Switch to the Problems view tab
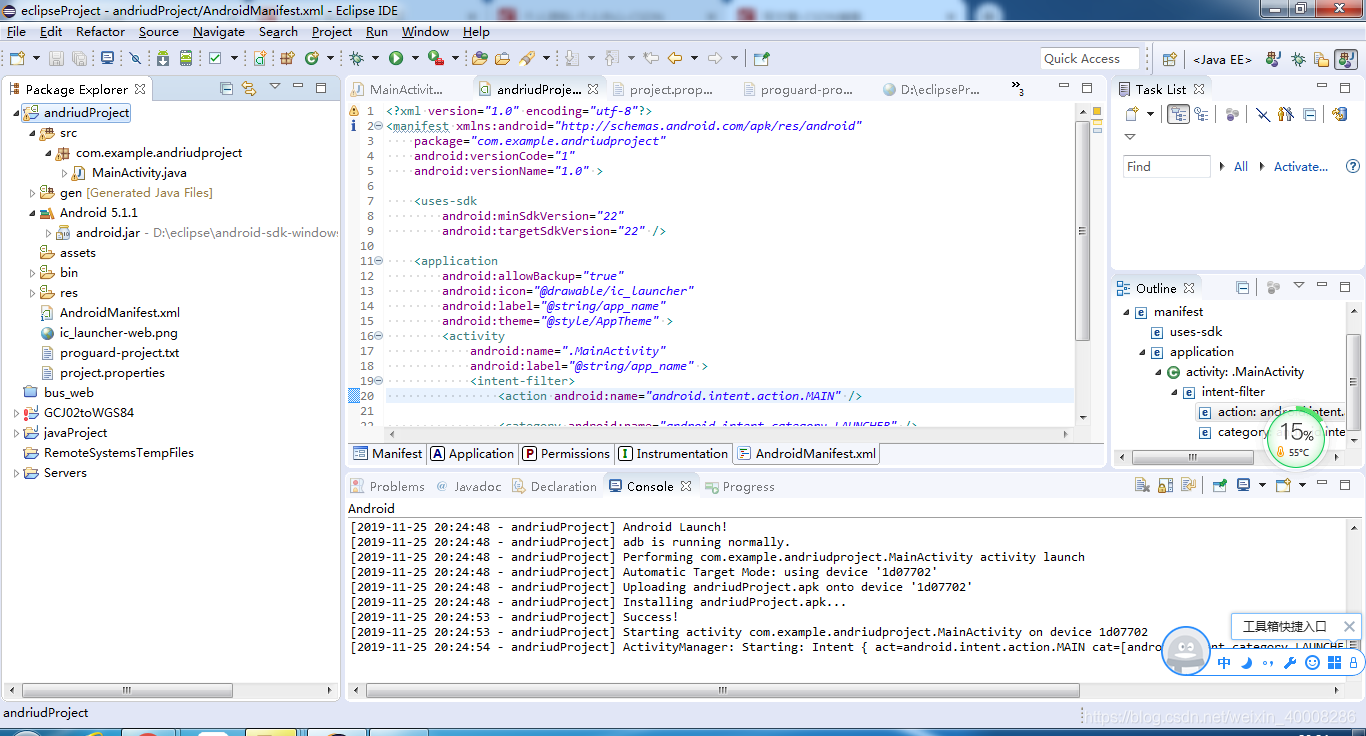 pos(387,486)
